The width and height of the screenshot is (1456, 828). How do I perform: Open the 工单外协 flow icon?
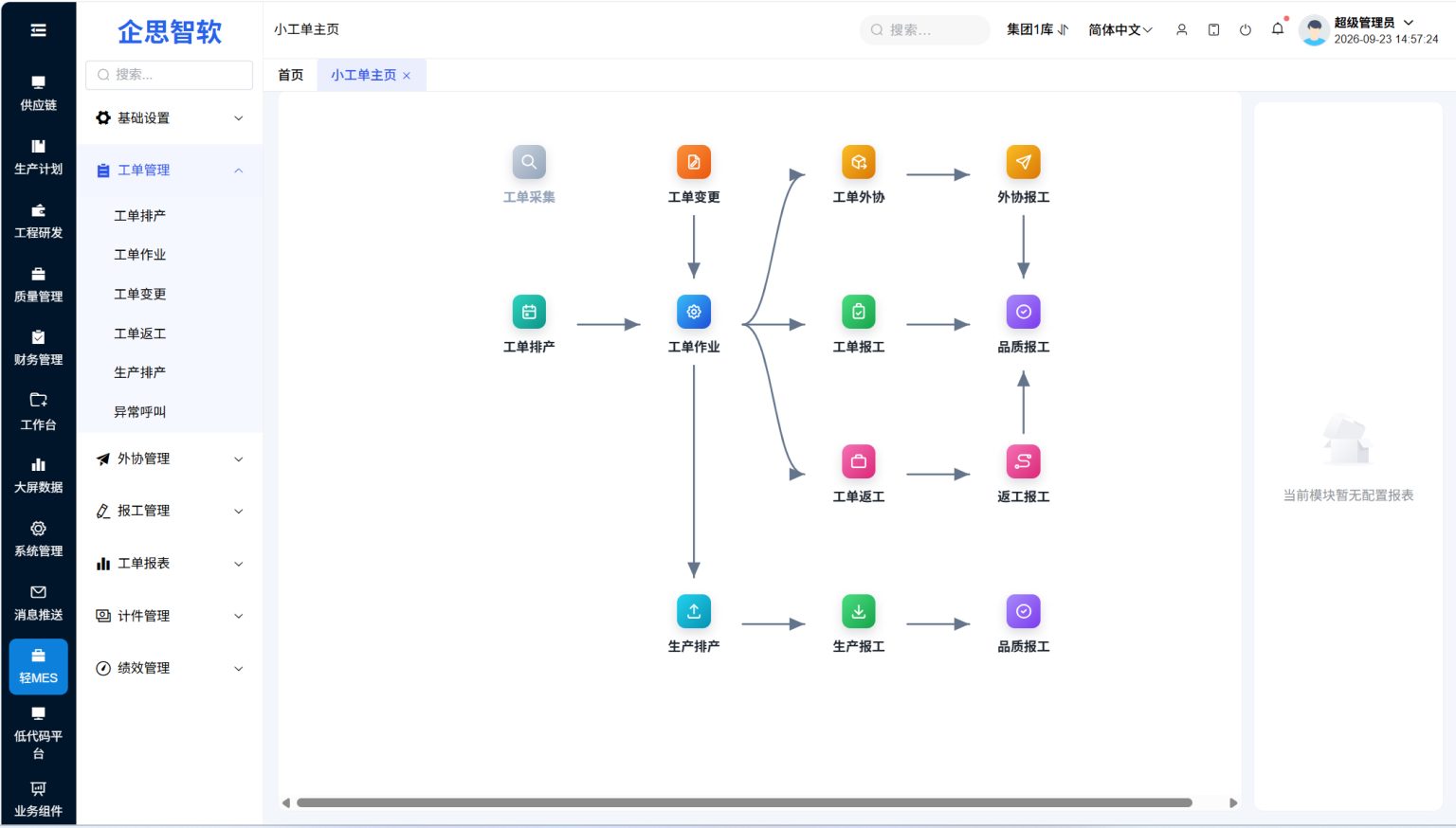point(859,162)
